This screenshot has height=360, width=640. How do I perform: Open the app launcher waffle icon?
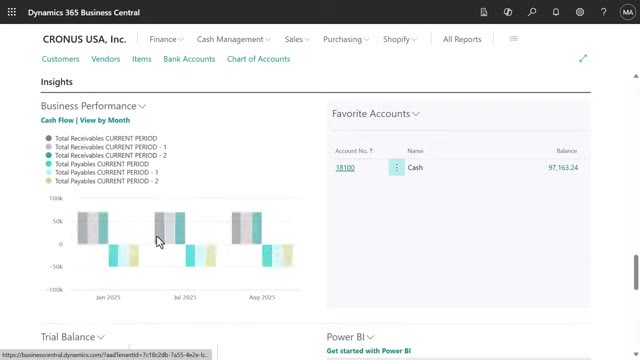[x=11, y=12]
